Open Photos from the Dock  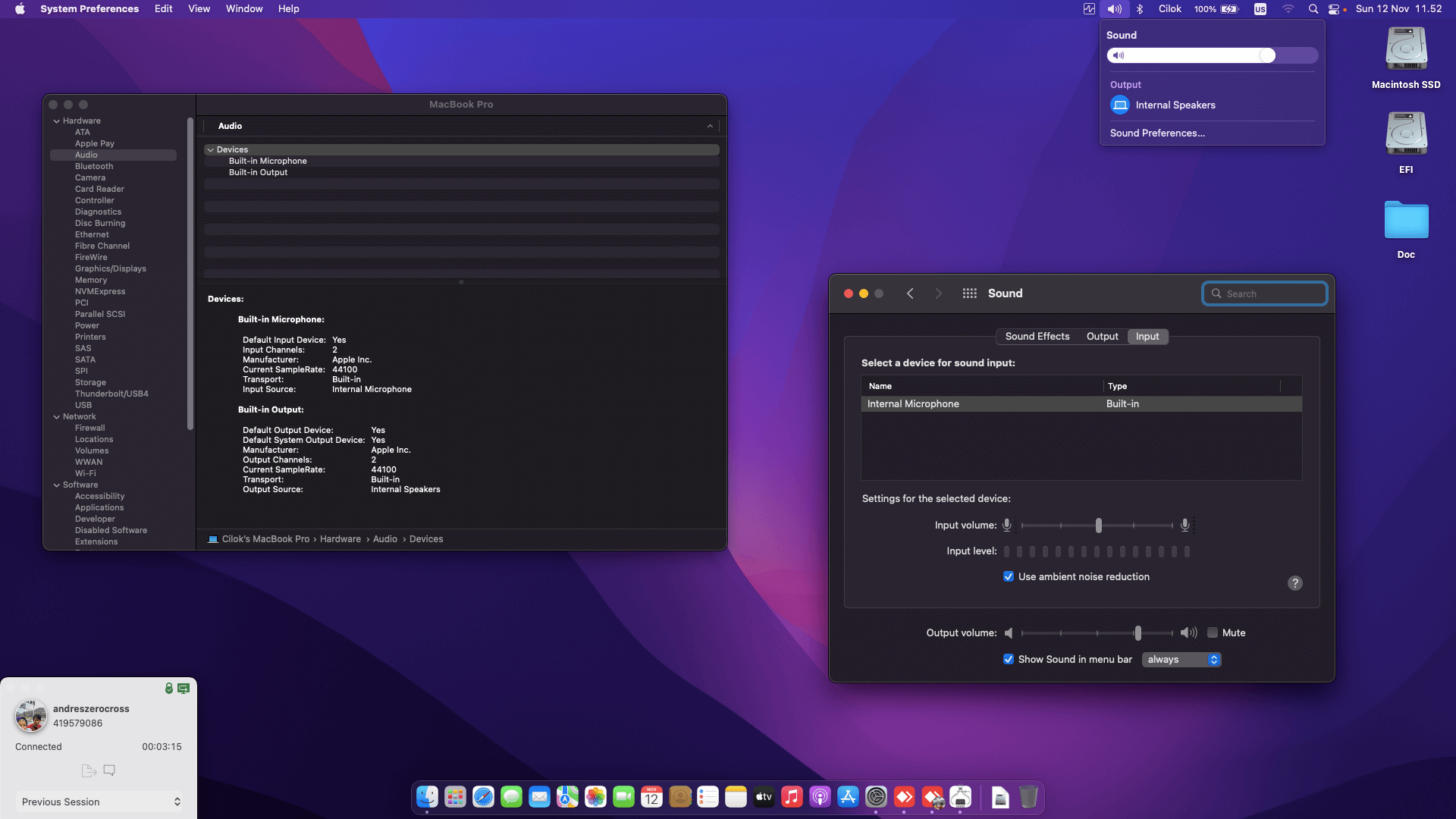point(595,797)
